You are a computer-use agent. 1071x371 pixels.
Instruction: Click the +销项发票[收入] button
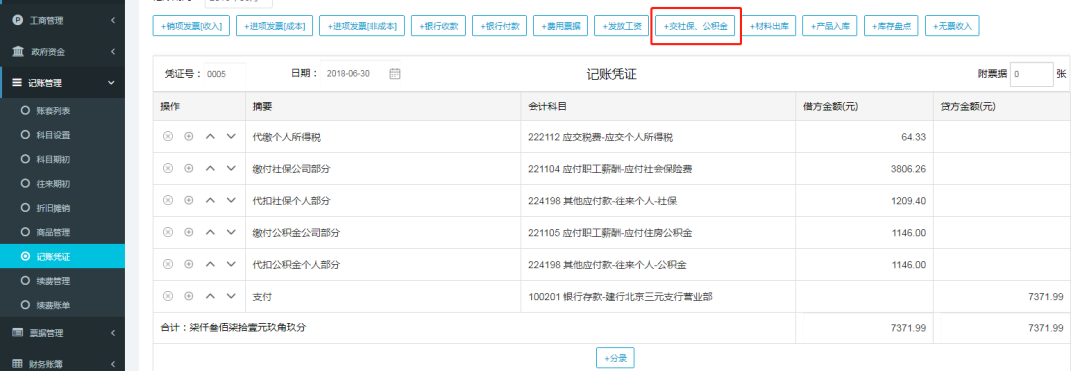[191, 26]
